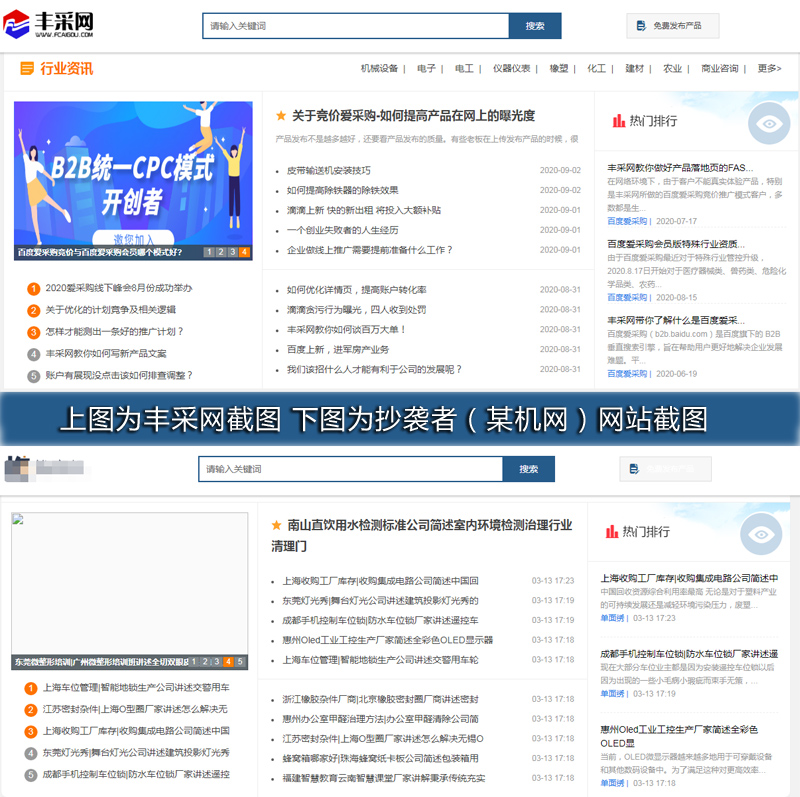This screenshot has height=797, width=800.
Task: Open the 农业 category
Action: (x=672, y=68)
